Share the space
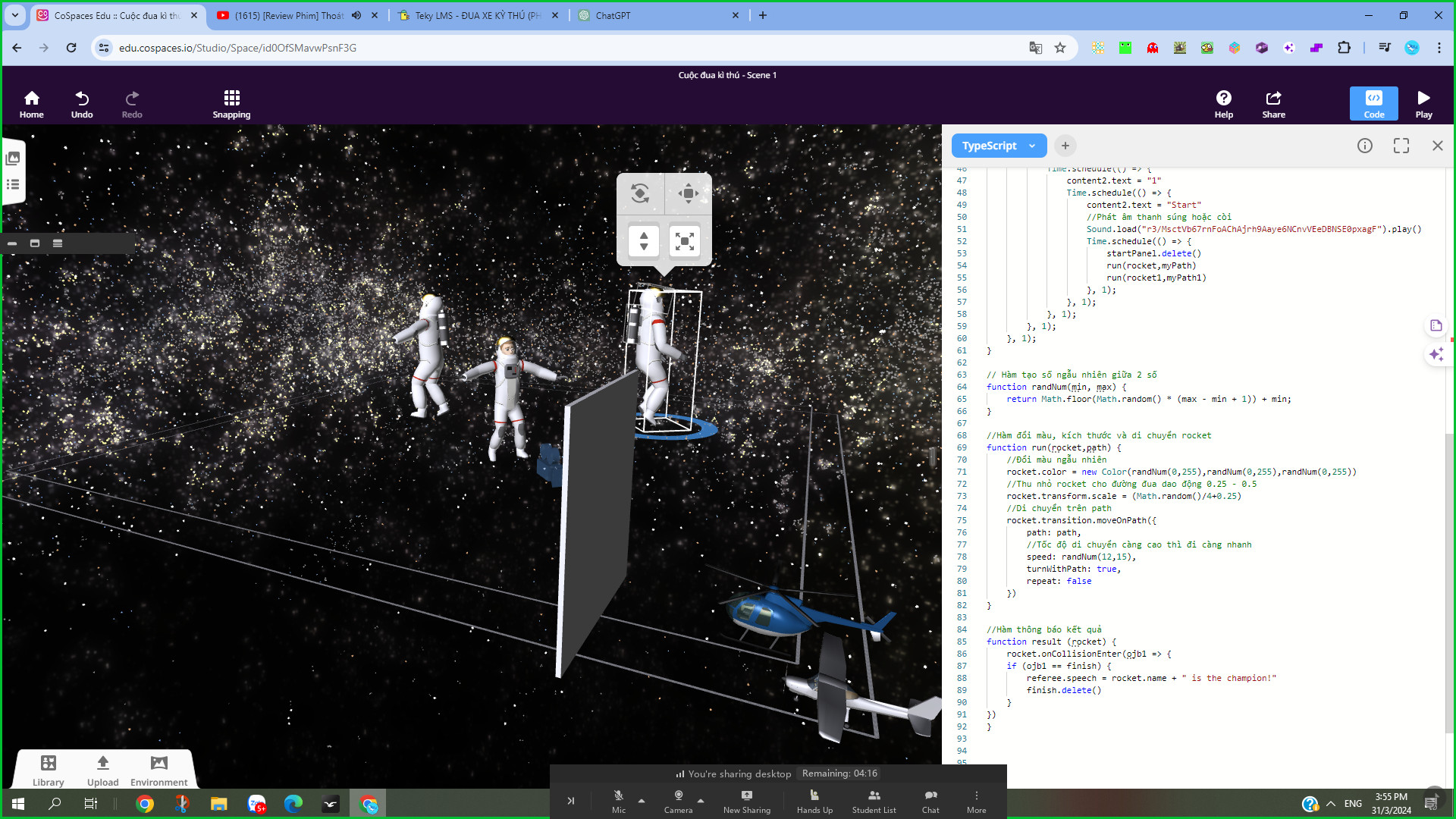Screen dimensions: 1456x819 pyautogui.click(x=1273, y=105)
